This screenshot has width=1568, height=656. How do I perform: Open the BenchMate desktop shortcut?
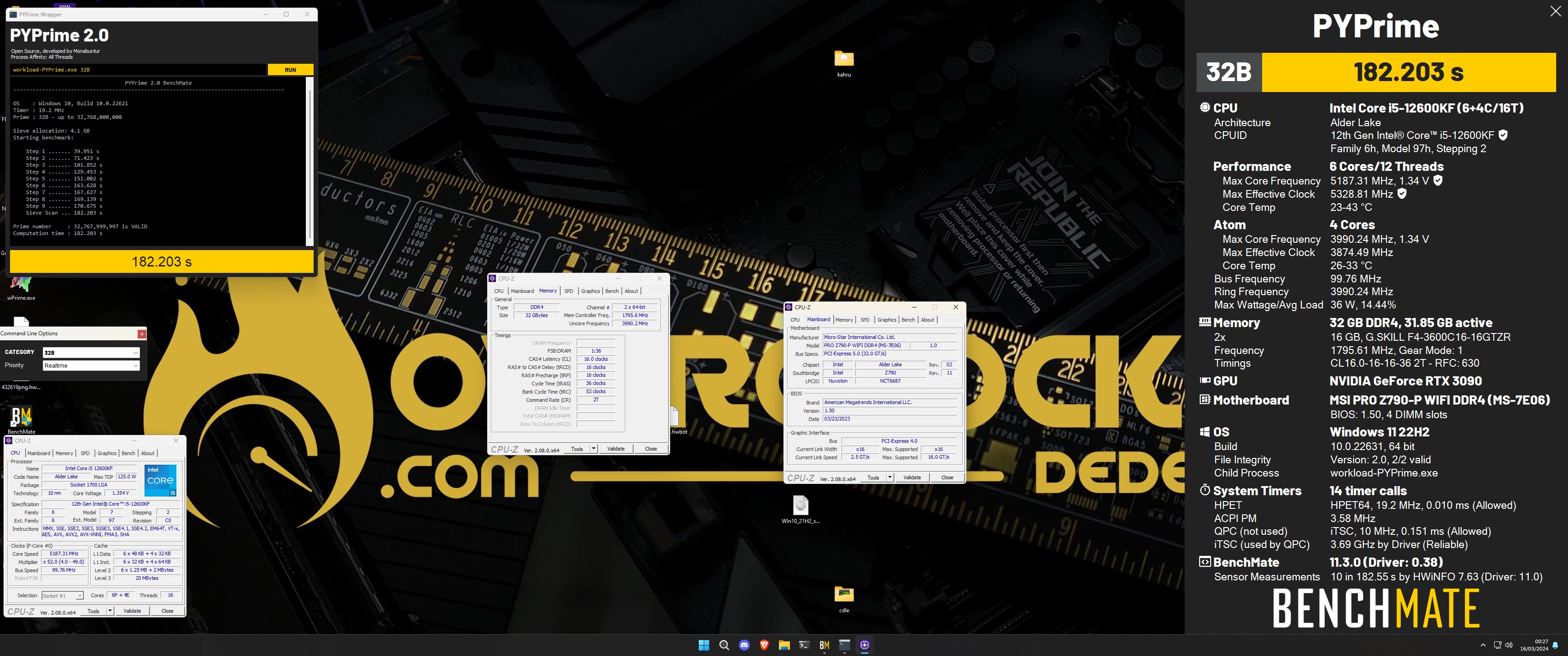21,420
